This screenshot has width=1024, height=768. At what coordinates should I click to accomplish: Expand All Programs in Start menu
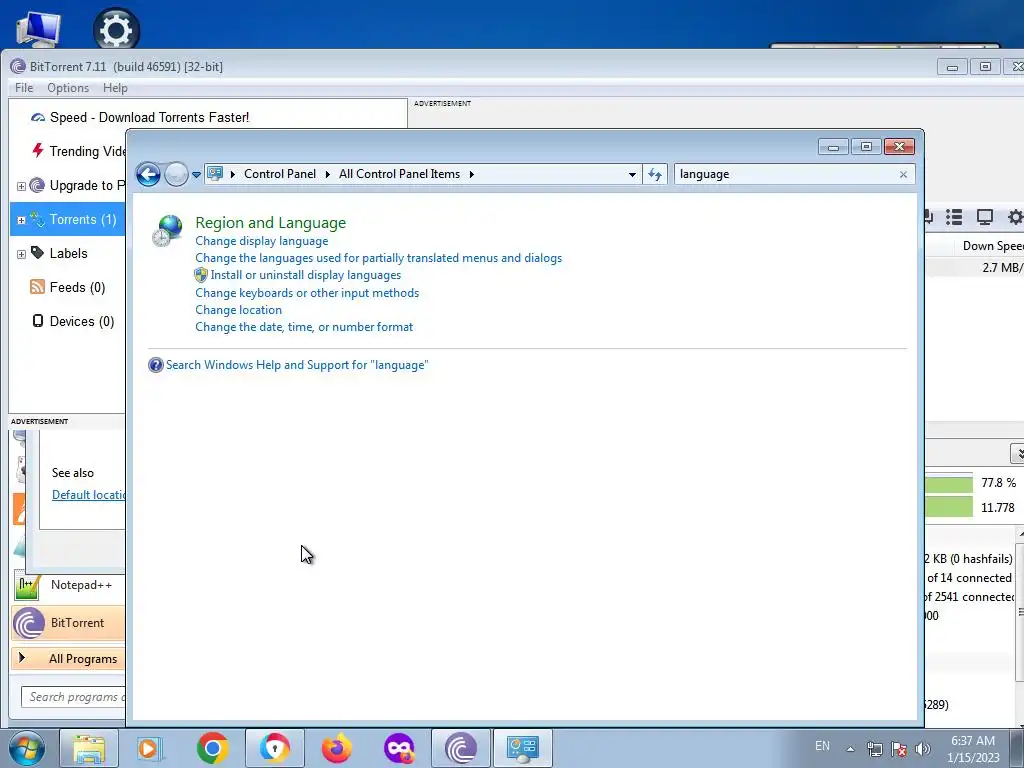(x=68, y=658)
